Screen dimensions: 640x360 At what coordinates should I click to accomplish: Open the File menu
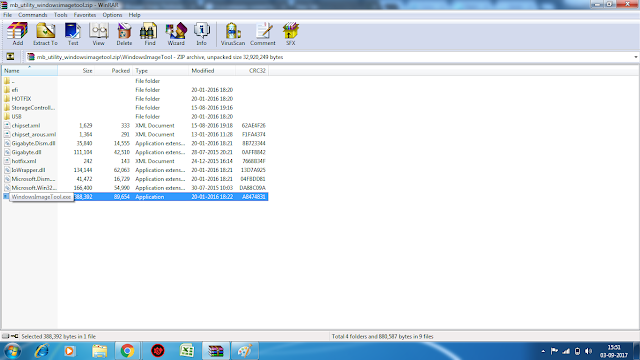click(7, 15)
